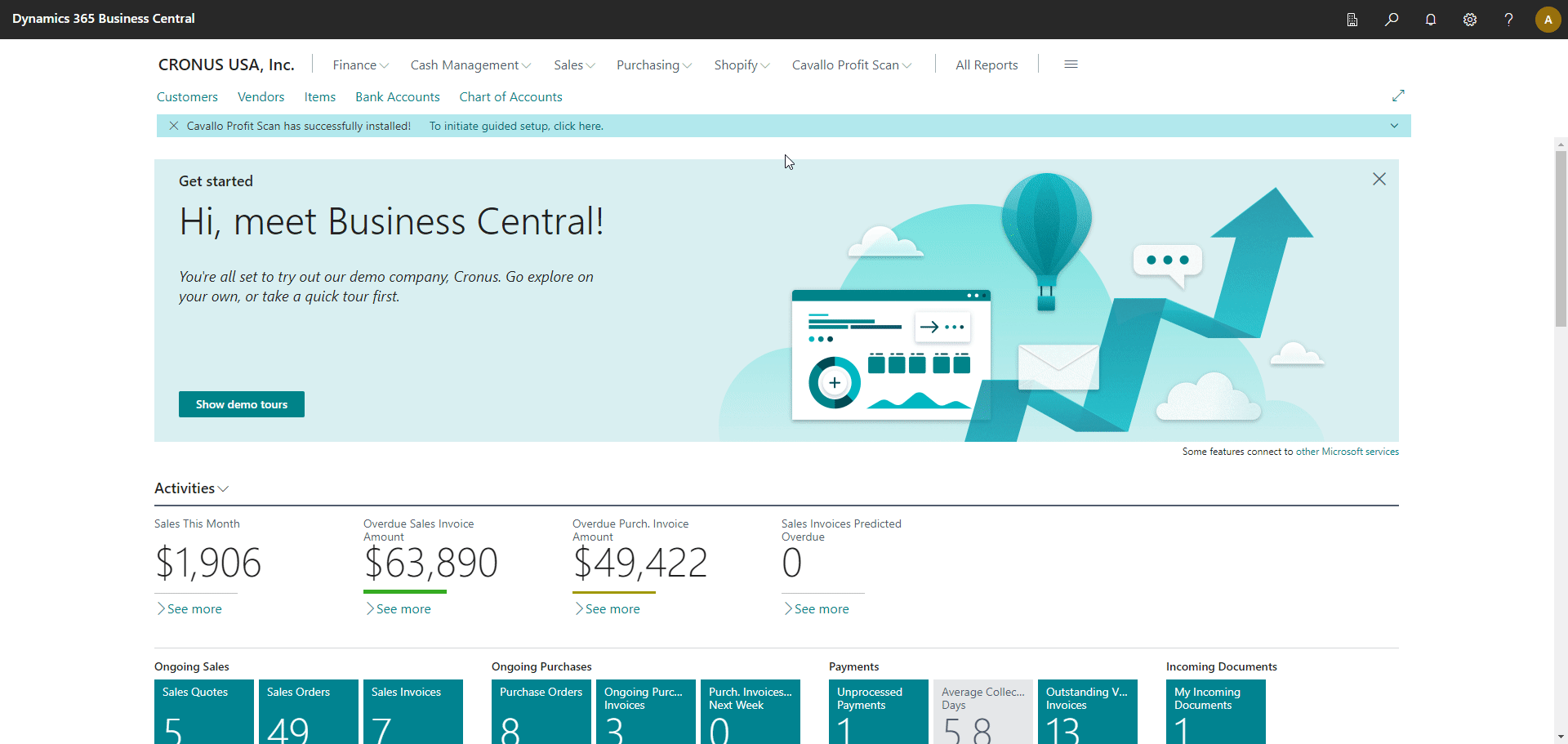The image size is (1568, 744).
Task: Follow the other Microsoft services link
Action: (1347, 452)
